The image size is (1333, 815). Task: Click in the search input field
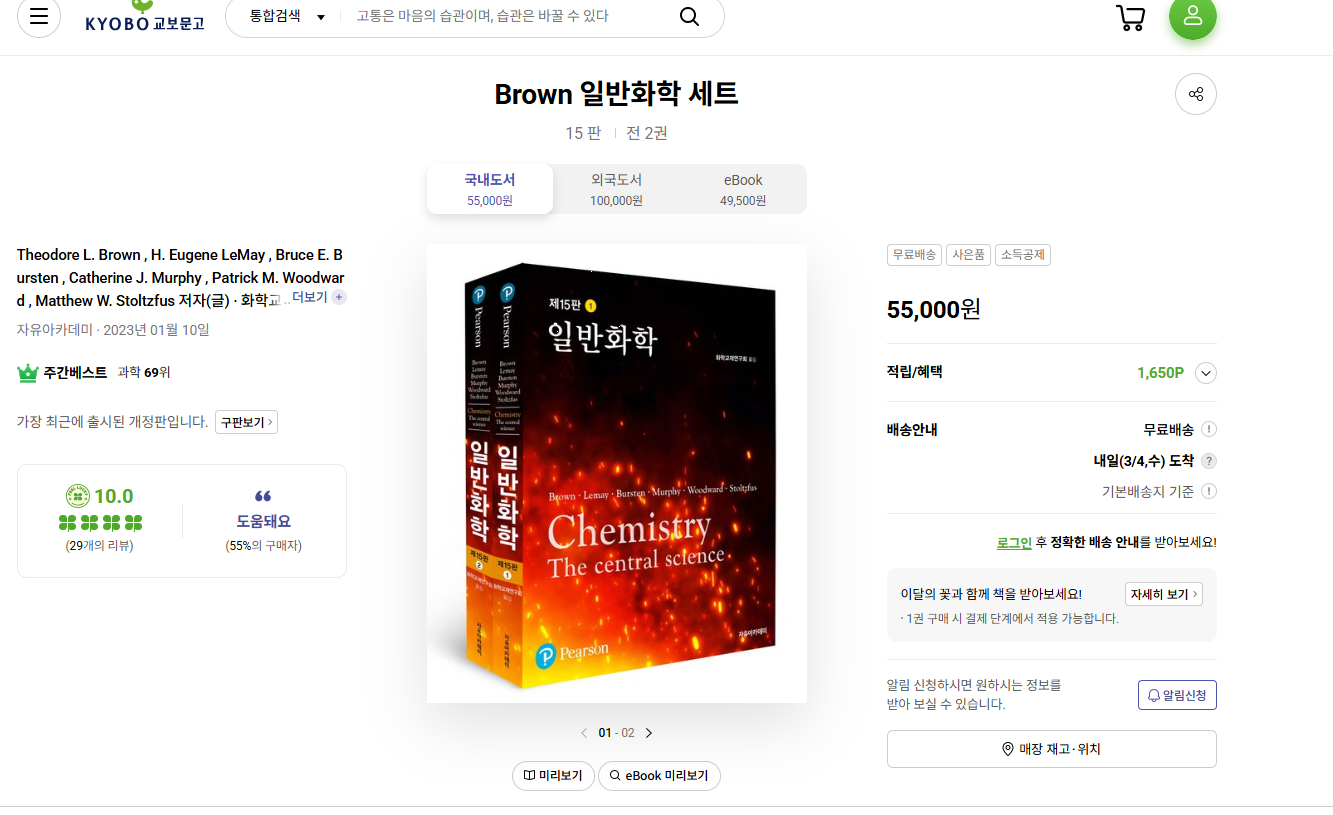pyautogui.click(x=510, y=17)
